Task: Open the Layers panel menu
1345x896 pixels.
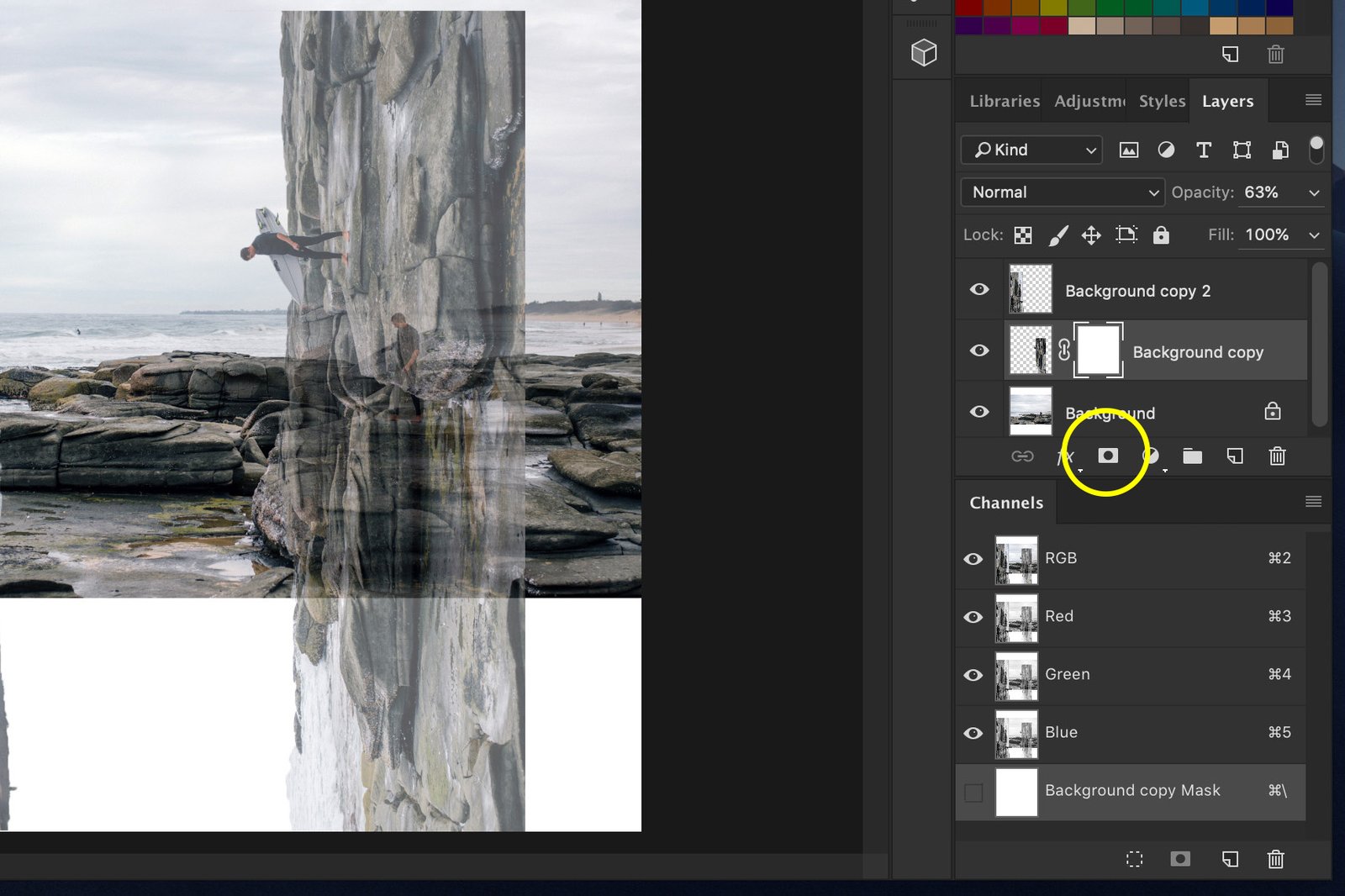Action: pos(1311,100)
